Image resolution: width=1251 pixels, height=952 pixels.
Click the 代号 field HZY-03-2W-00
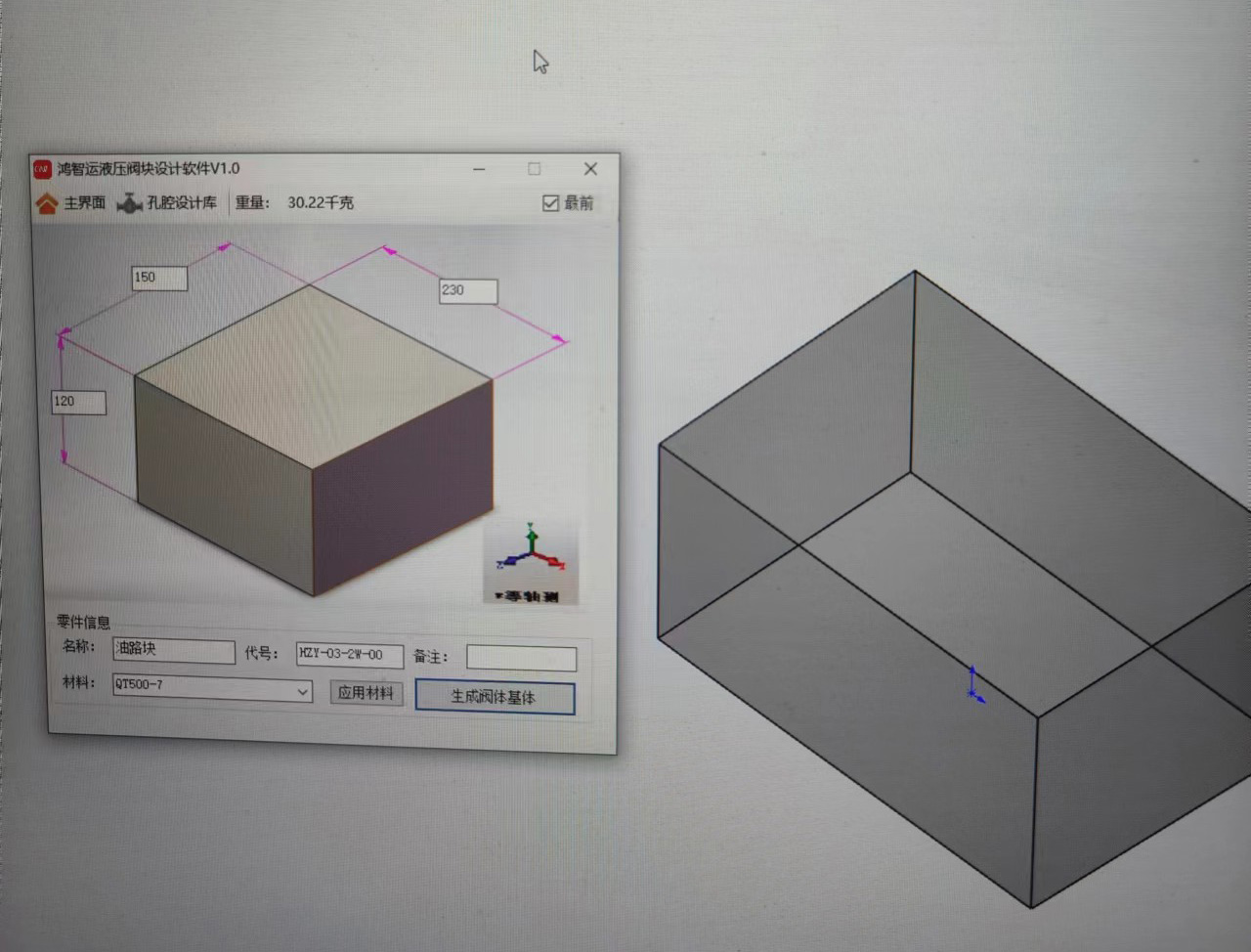[x=350, y=654]
